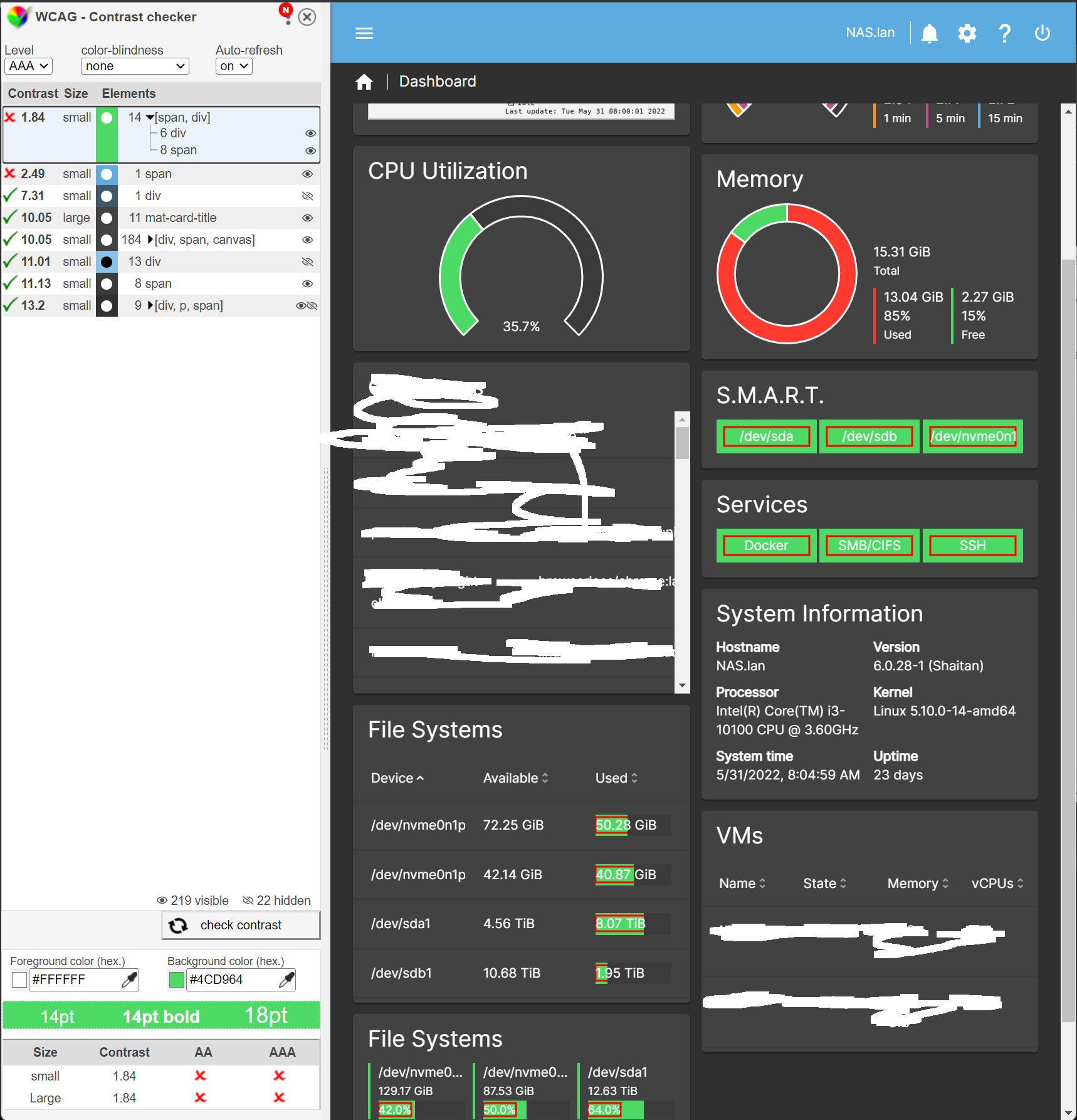Click the Dashboard breadcrumb

click(438, 82)
